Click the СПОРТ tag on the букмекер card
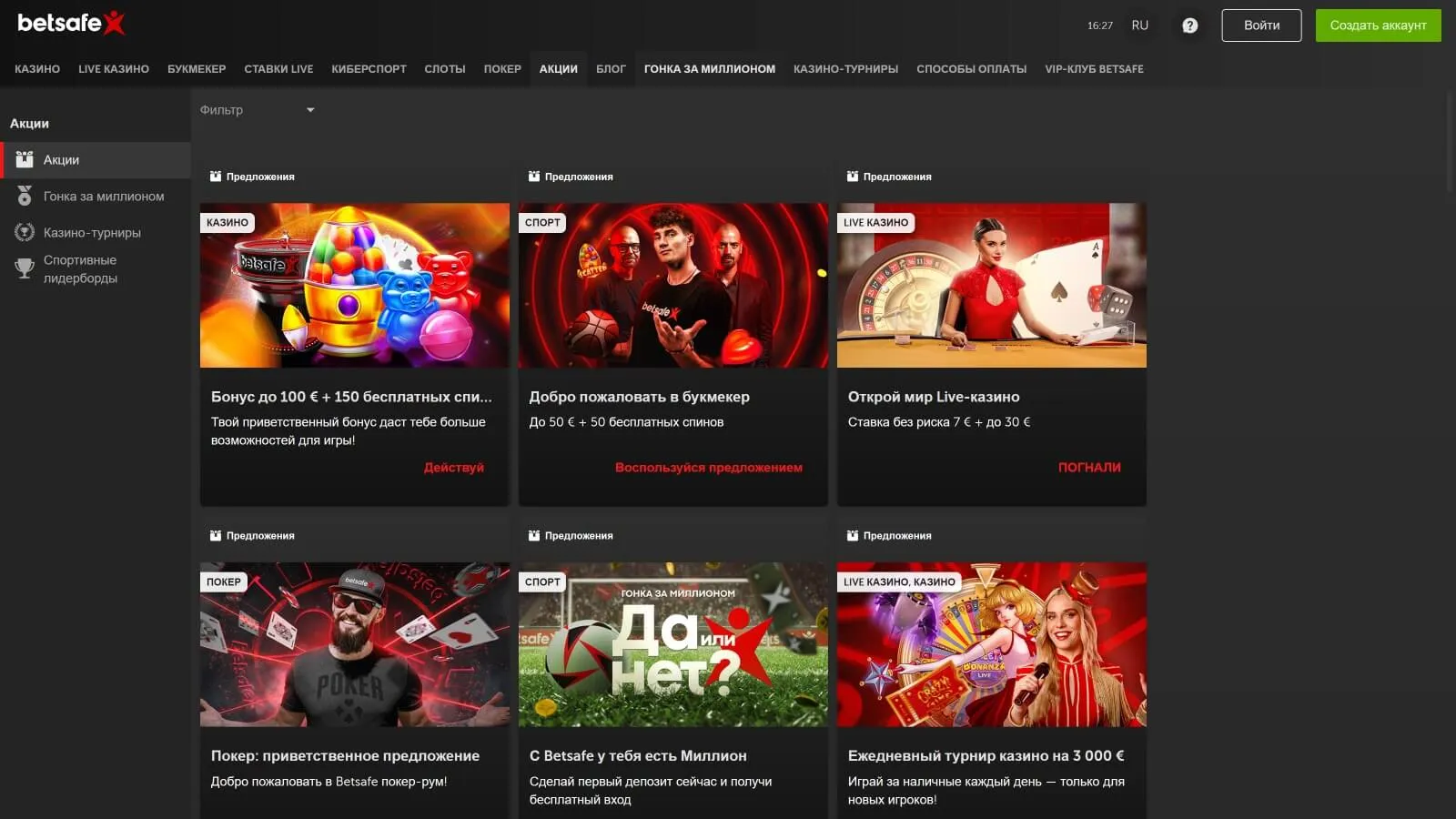1456x819 pixels. (542, 223)
